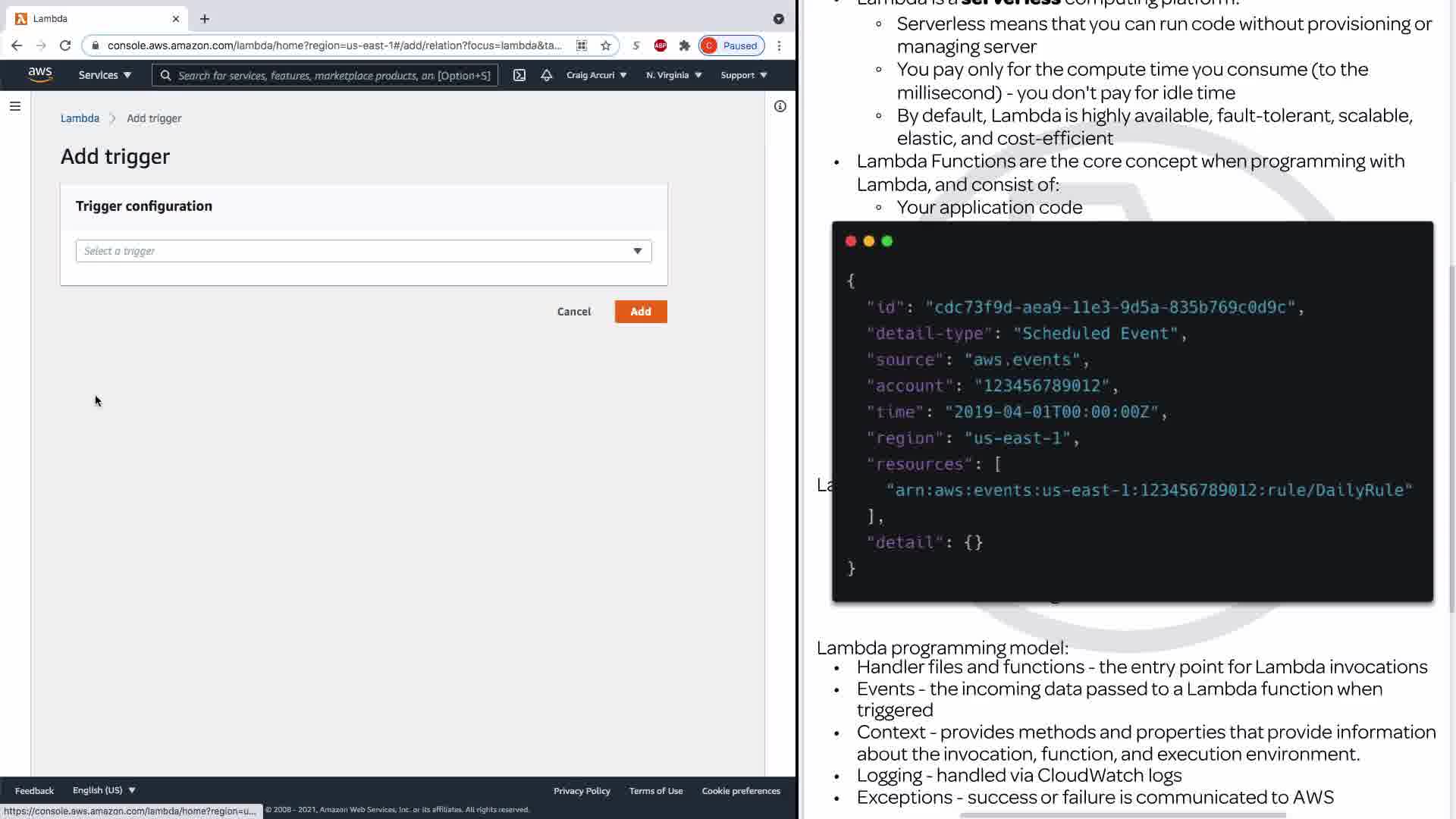The width and height of the screenshot is (1456, 819).
Task: Click the AdBlock Plus extension icon
Action: tap(660, 45)
